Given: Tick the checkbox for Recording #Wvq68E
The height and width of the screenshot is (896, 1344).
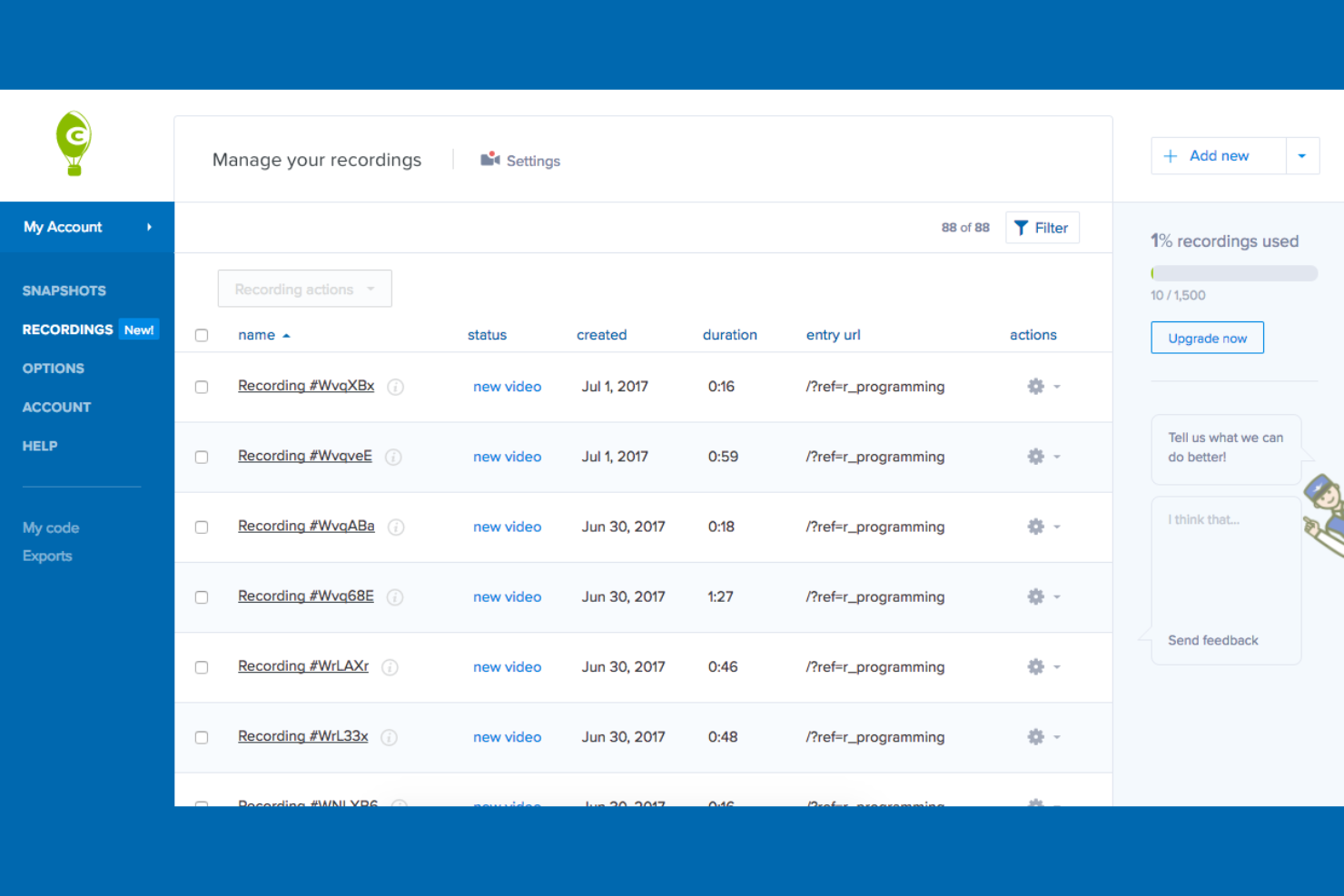Looking at the screenshot, I should (202, 597).
